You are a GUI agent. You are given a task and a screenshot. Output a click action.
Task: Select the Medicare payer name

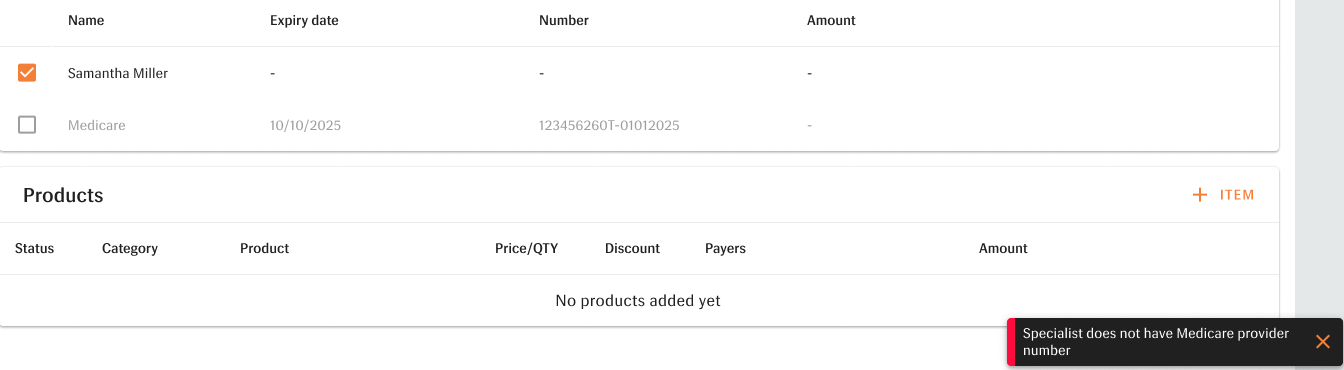point(97,125)
